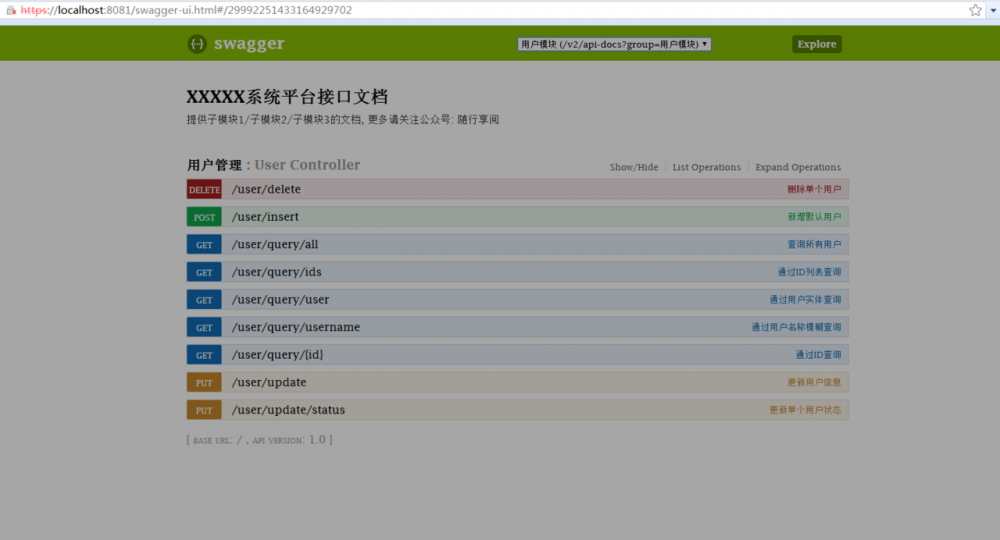Expand the 用户管理 User Controller heading
Screen dimensions: 1000x540
(x=274, y=165)
